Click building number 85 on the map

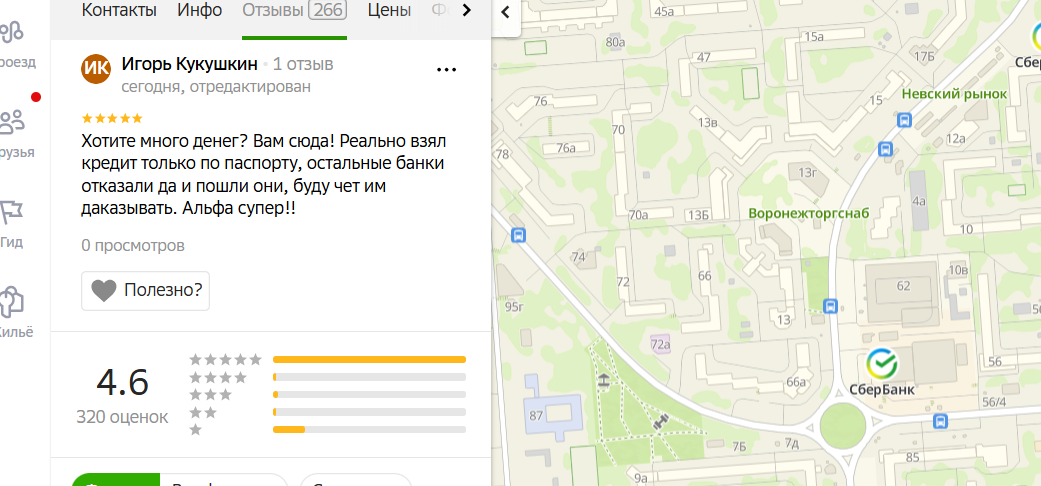pyautogui.click(x=912, y=457)
